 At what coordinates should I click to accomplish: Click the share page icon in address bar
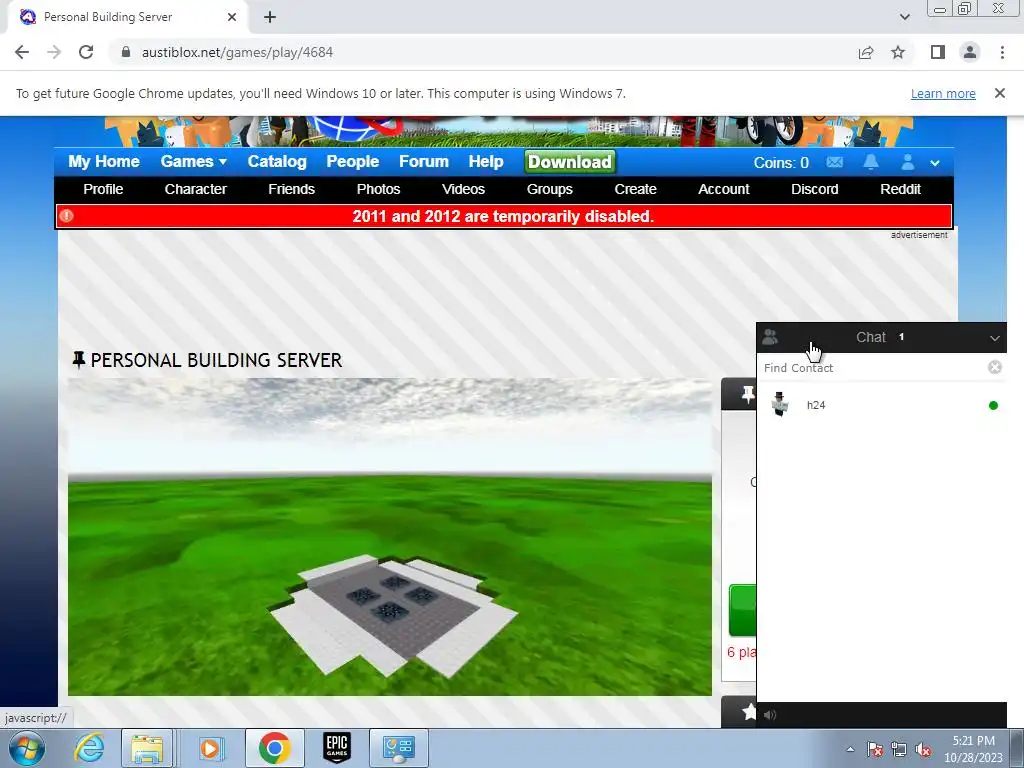point(866,52)
